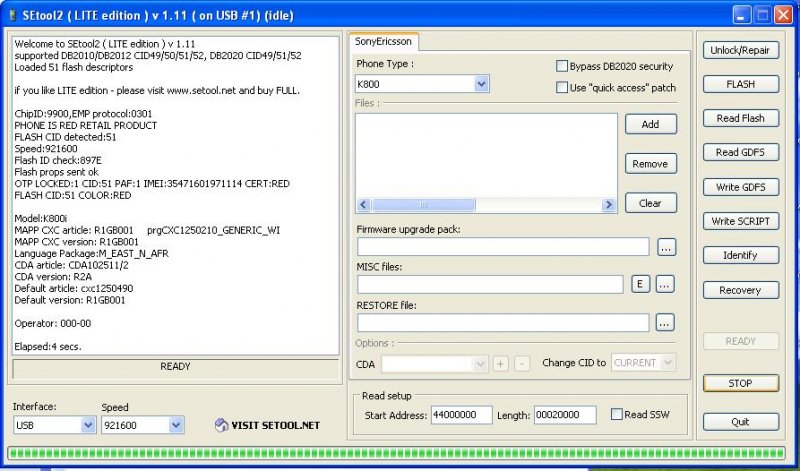Screen dimensions: 800x471
Task: Select the SonyEricsson tab
Action: click(383, 41)
